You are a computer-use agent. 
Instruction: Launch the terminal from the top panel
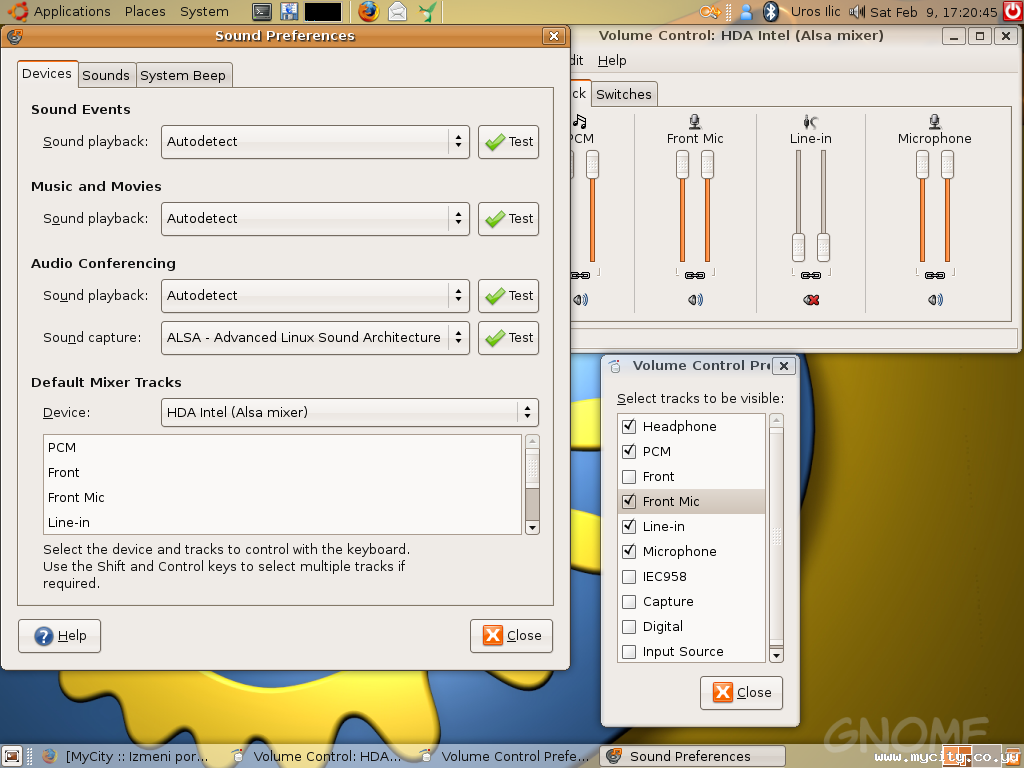point(262,11)
